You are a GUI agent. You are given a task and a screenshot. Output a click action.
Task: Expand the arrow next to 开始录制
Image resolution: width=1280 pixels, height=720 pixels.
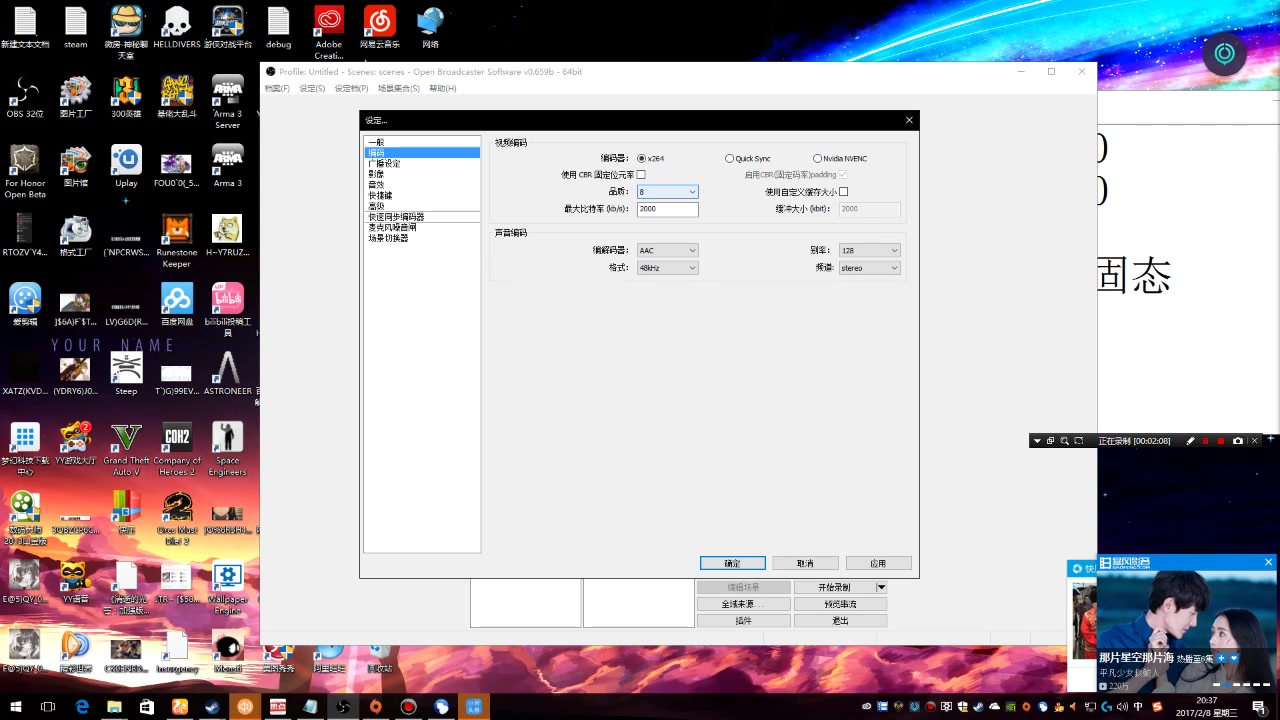(881, 587)
